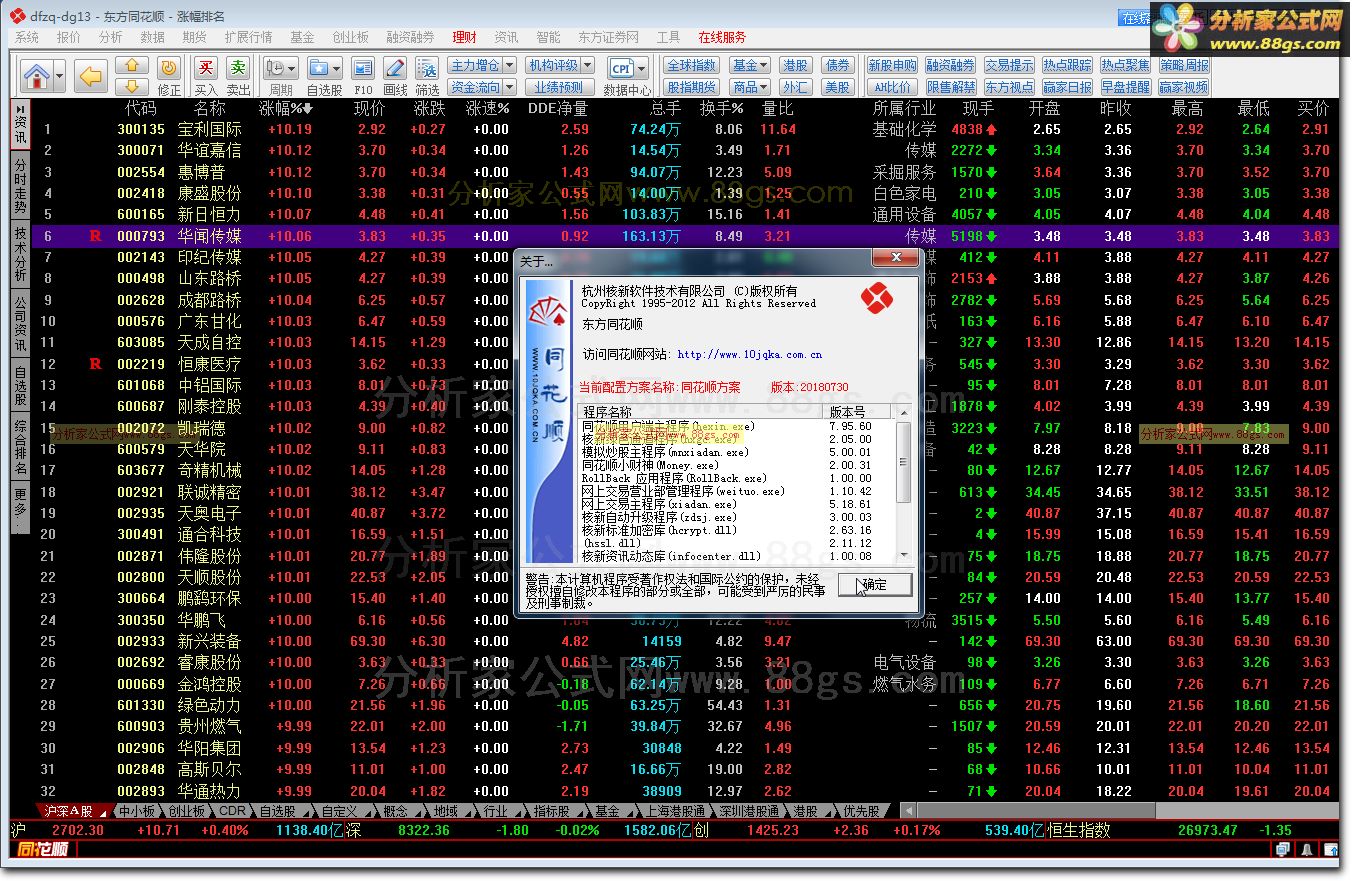Open the home page icon in the toolbar
This screenshot has height=881, width=1352.
pyautogui.click(x=37, y=75)
